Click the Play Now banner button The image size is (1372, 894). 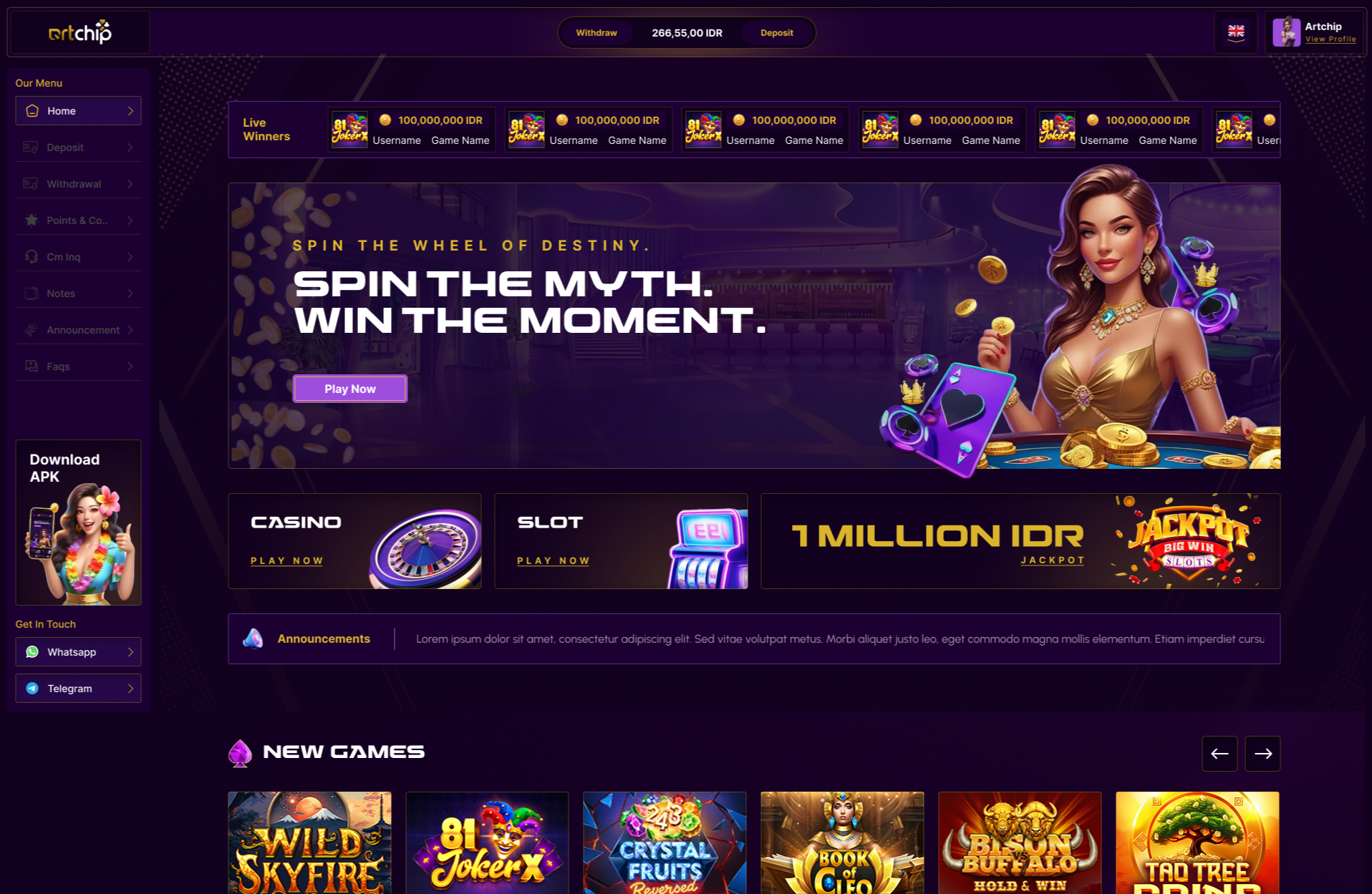pos(350,389)
